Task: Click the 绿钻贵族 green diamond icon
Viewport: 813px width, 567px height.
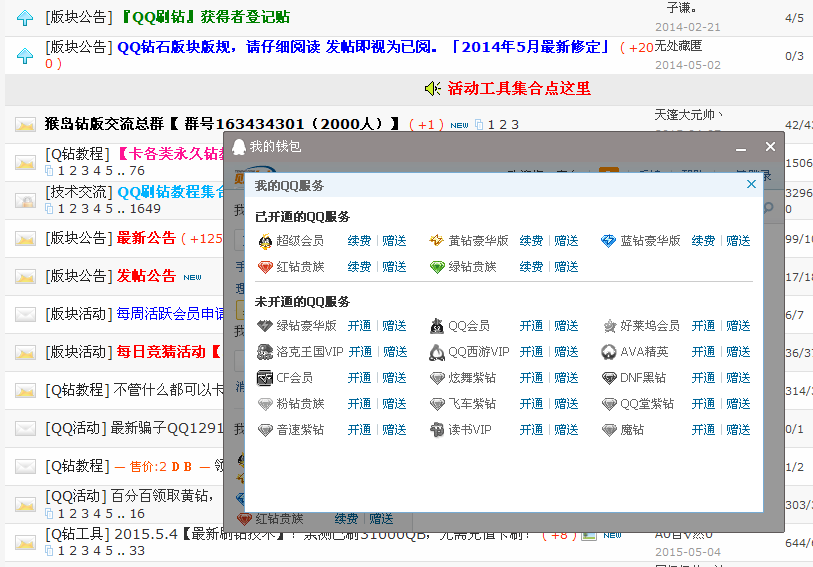Action: click(437, 267)
